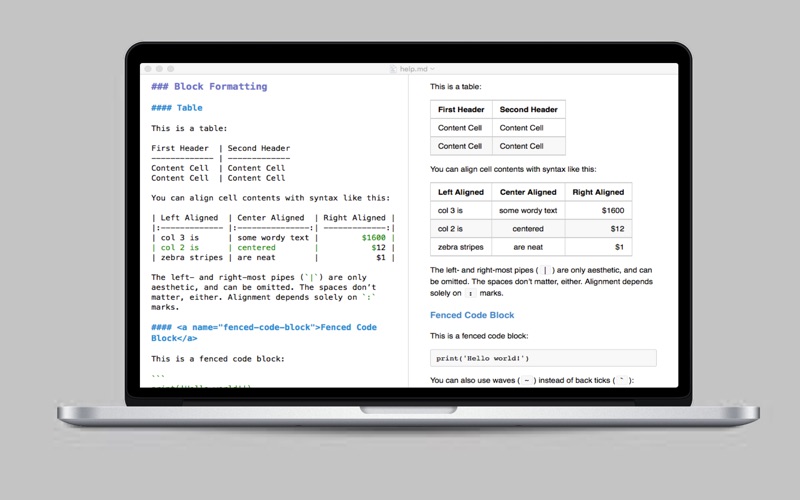Minimize the help.md window
This screenshot has height=500, width=800.
click(159, 69)
